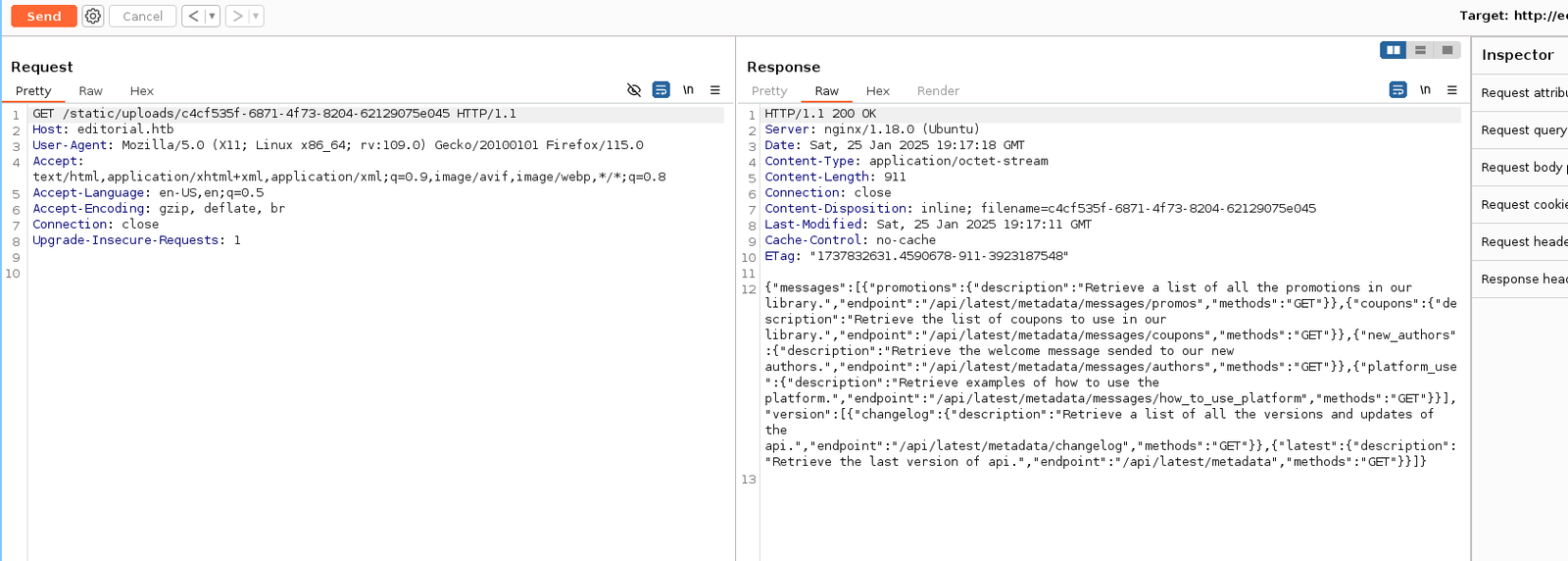Screen dimensions: 1568x561
Task: Select combined tabbed layout icon
Action: [x=1447, y=50]
